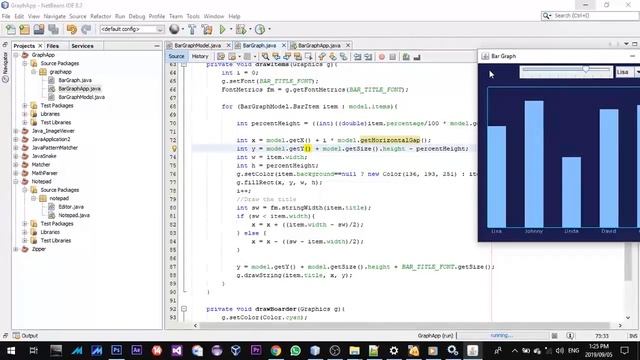Open WhatsApp from the taskbar

coord(295,350)
